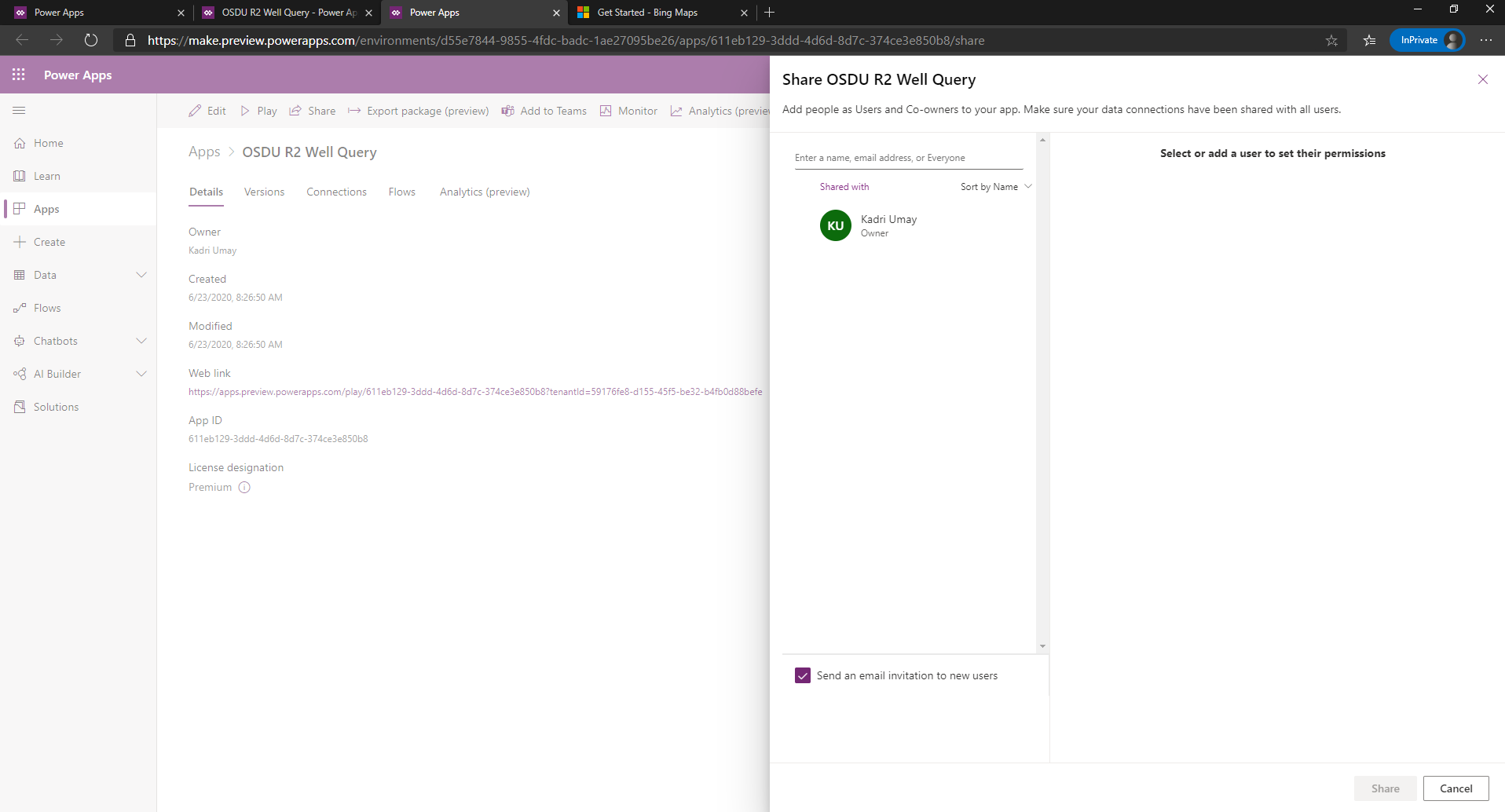Expand the Chatbots section chevron
The width and height of the screenshot is (1505, 812).
(x=141, y=341)
